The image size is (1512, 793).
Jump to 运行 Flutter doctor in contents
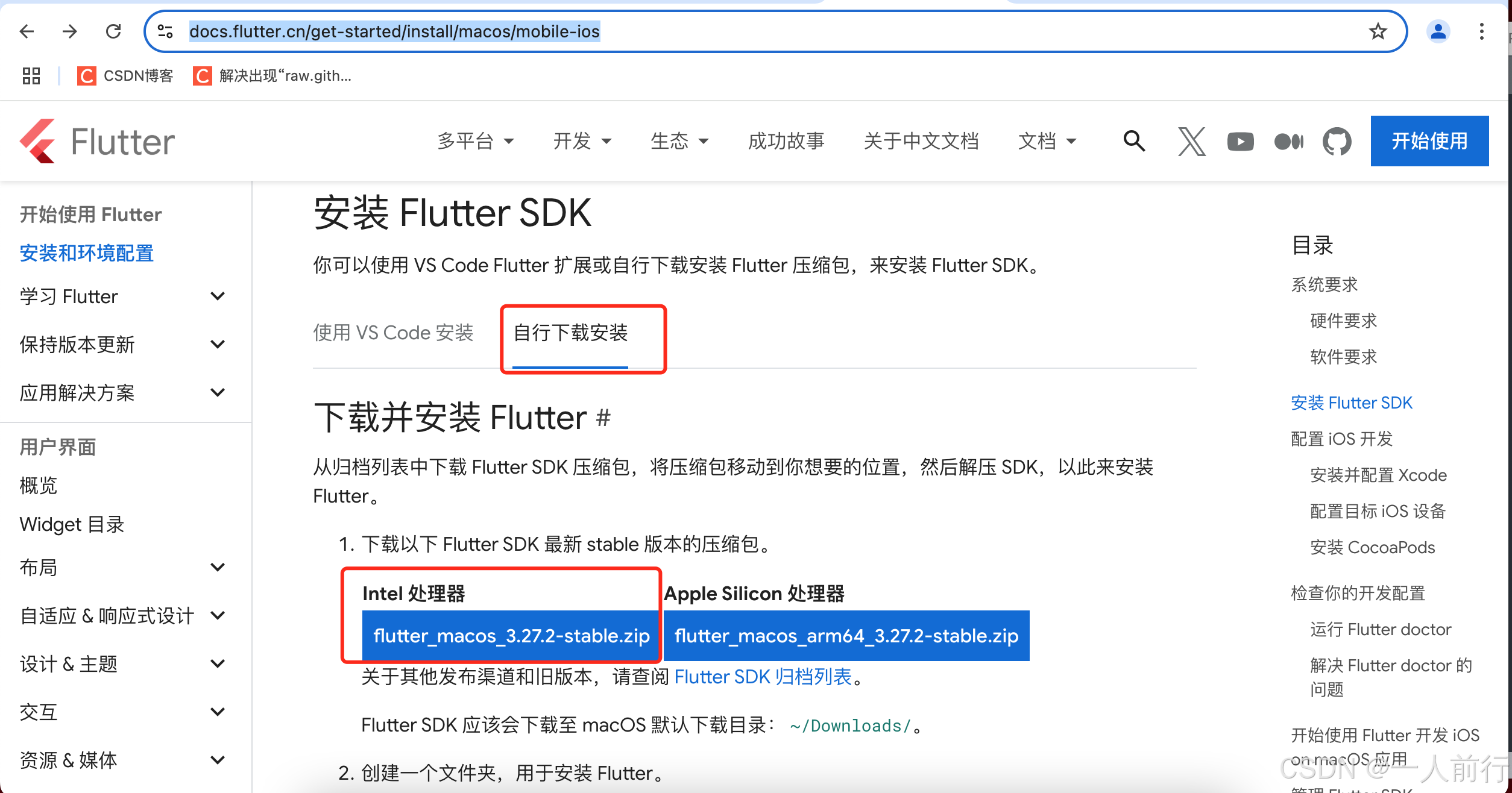tap(1381, 629)
